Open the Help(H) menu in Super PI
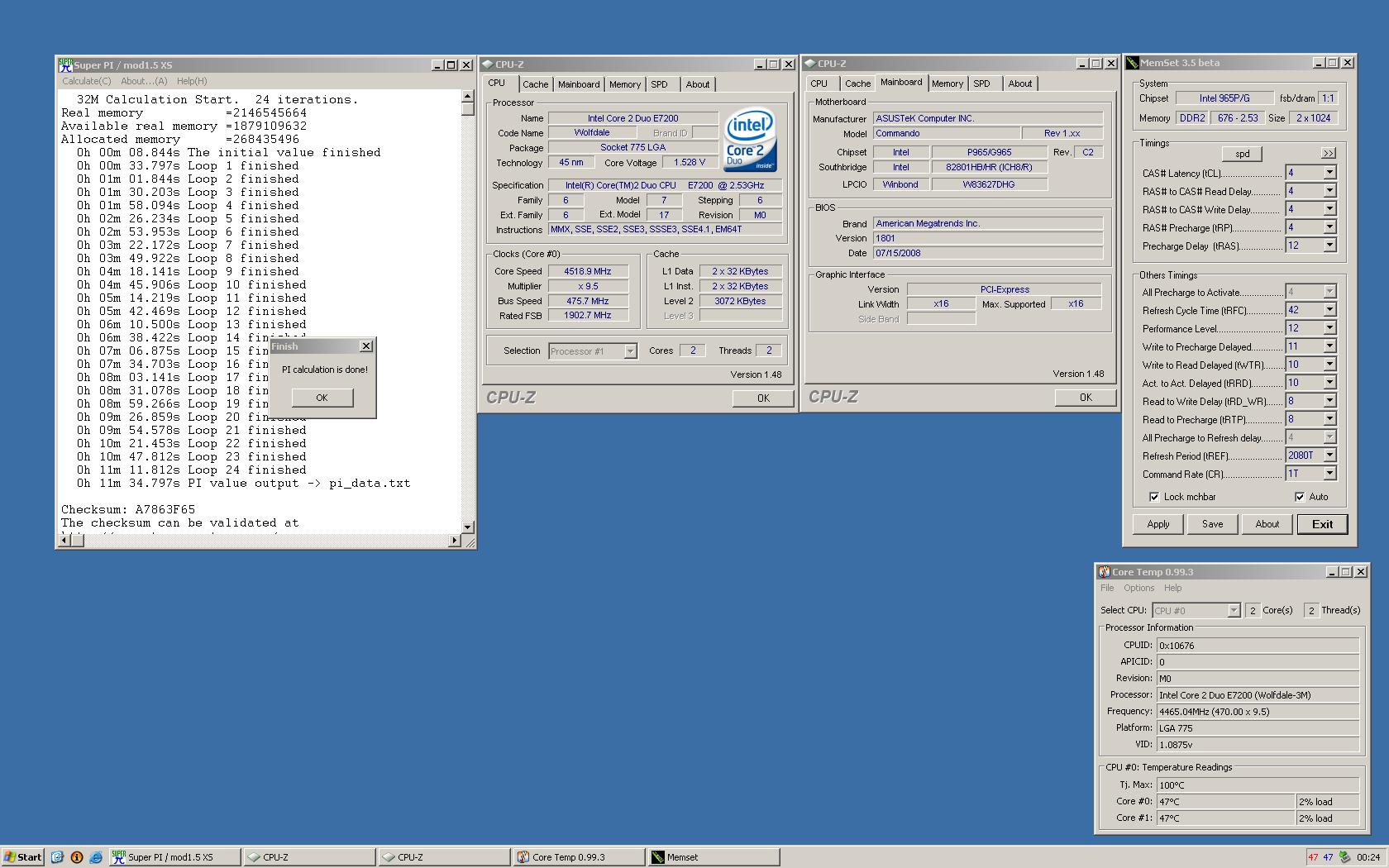 tap(192, 81)
